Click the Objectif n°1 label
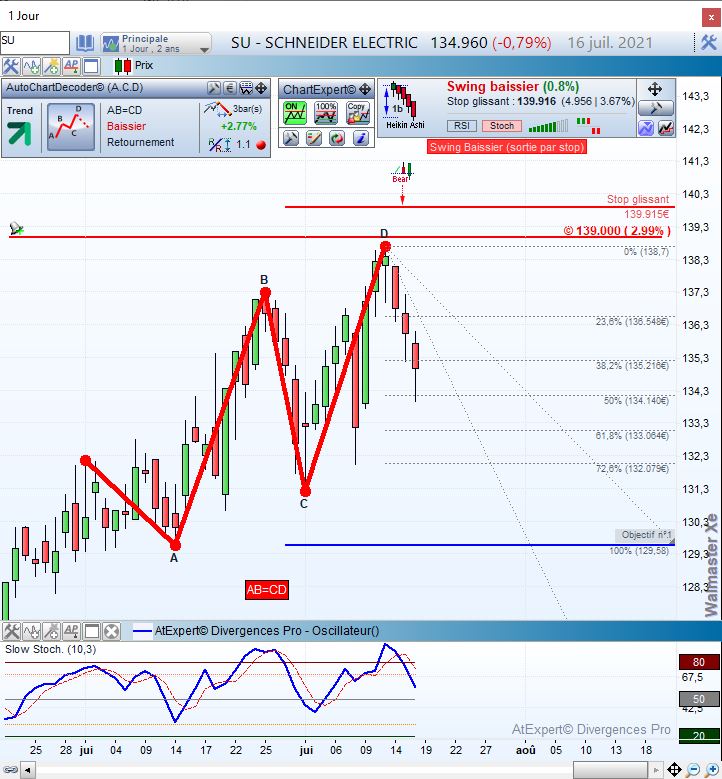The image size is (722, 779). [x=645, y=535]
